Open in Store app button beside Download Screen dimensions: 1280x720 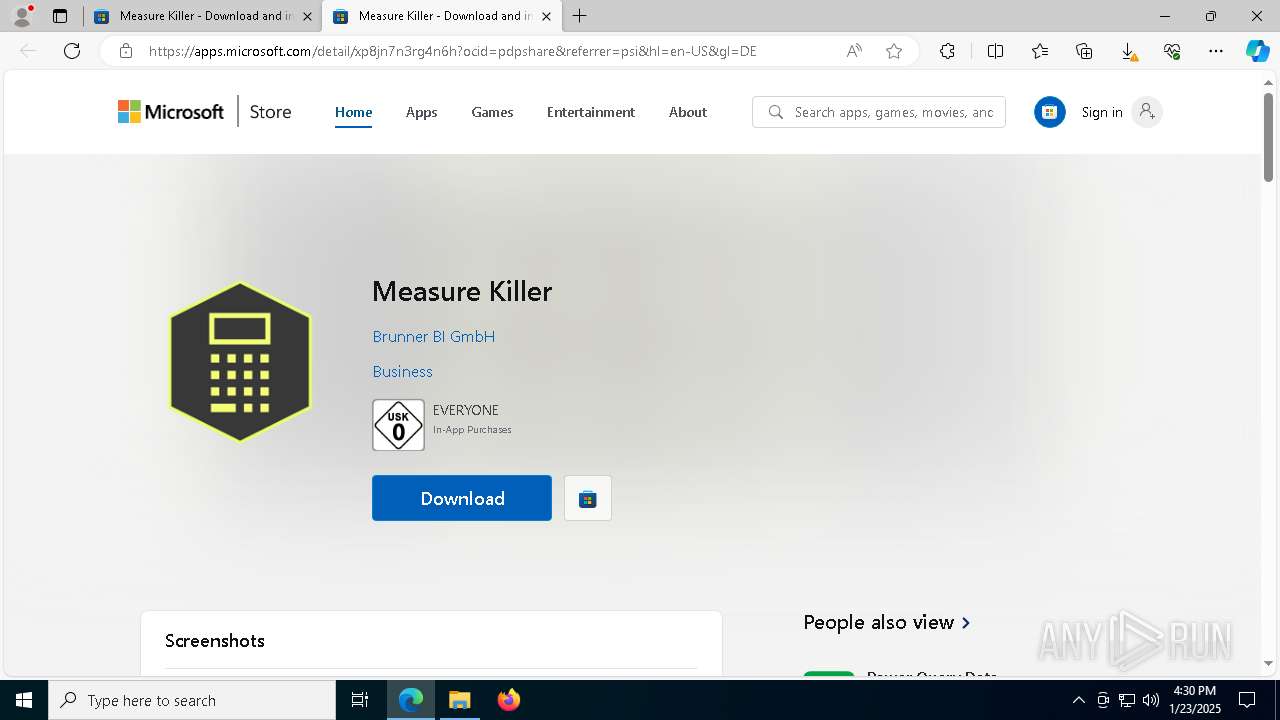pyautogui.click(x=588, y=498)
